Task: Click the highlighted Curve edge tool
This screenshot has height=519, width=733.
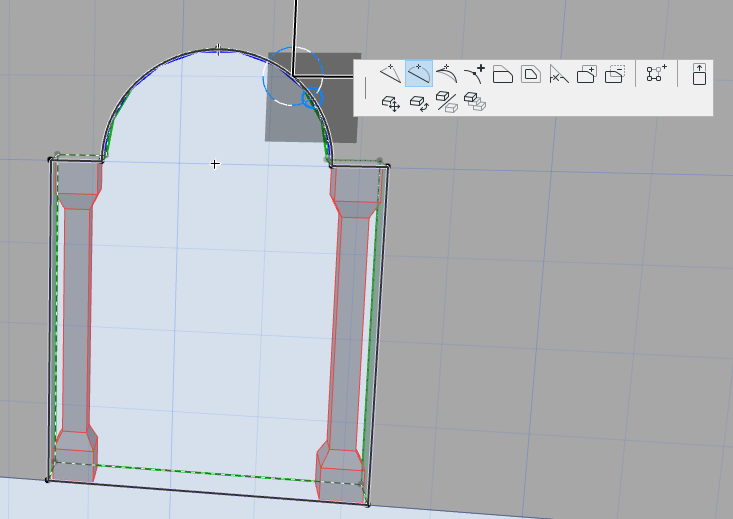Action: point(419,74)
